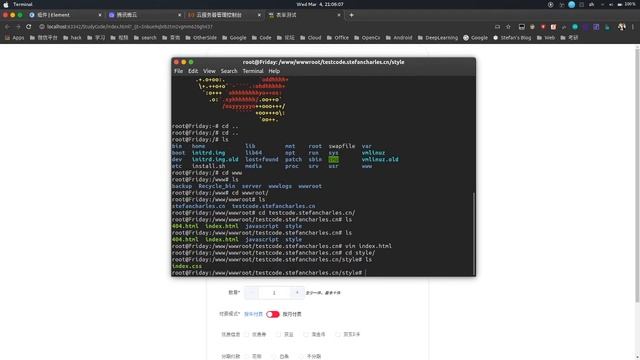Image resolution: width=640 pixels, height=360 pixels.
Task: Open the search bookmark folder
Action: click(x=145, y=38)
